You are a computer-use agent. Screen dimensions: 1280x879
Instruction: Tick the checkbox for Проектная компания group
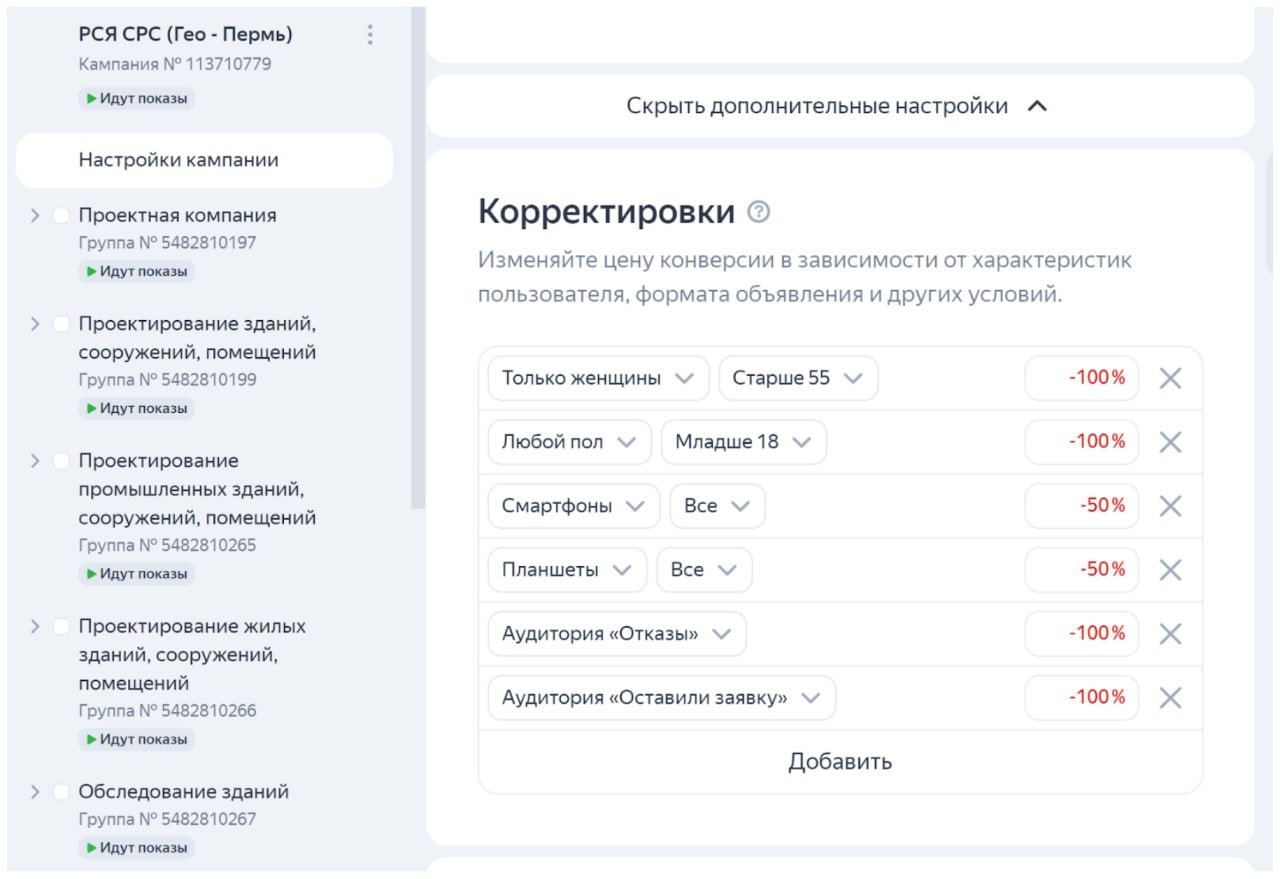pyautogui.click(x=61, y=215)
